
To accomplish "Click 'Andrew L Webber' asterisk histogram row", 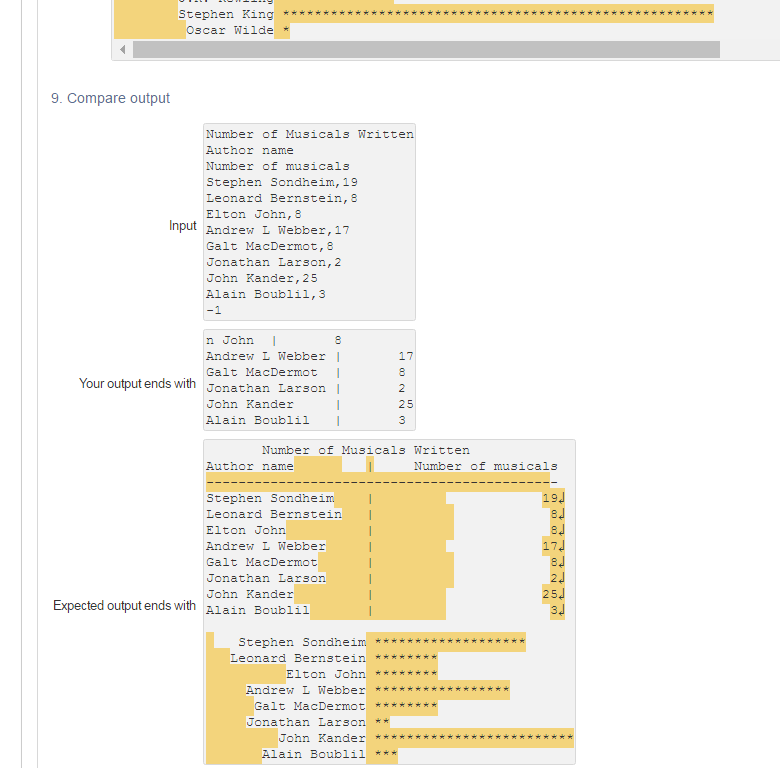I will pyautogui.click(x=378, y=690).
